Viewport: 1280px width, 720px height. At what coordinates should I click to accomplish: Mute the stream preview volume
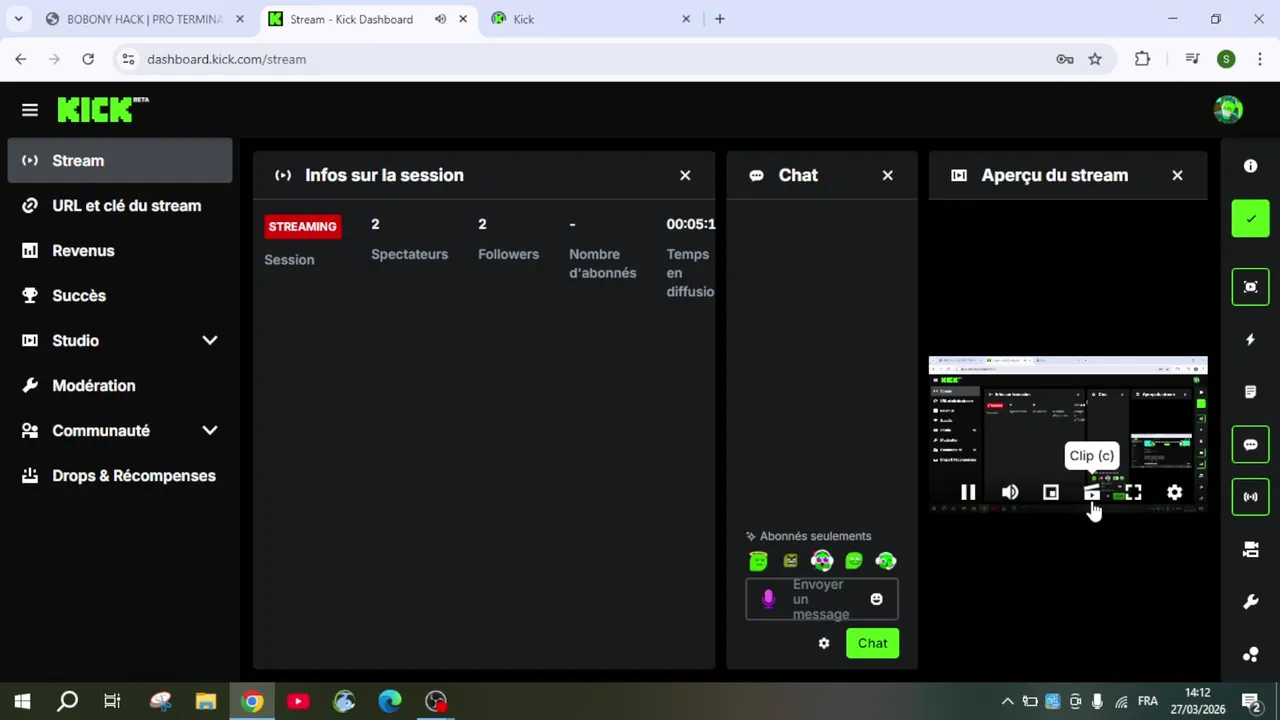(x=1010, y=492)
